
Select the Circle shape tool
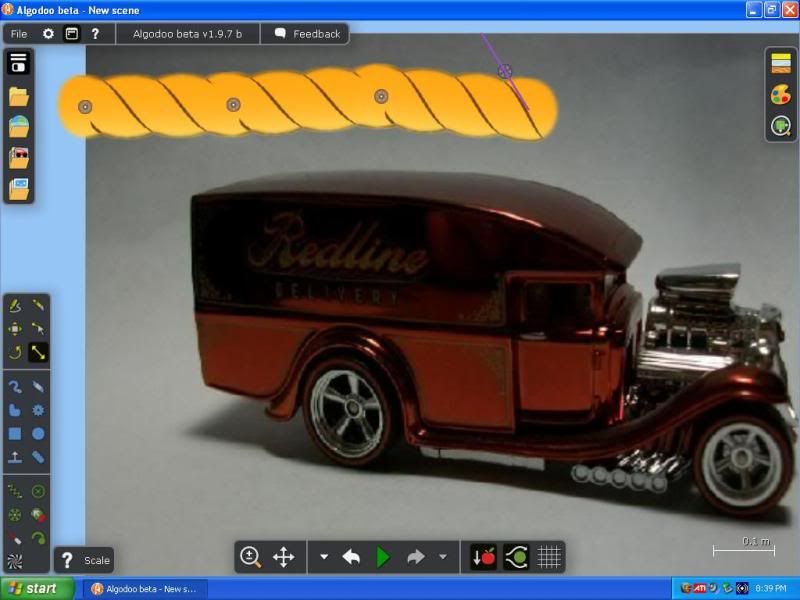point(38,434)
